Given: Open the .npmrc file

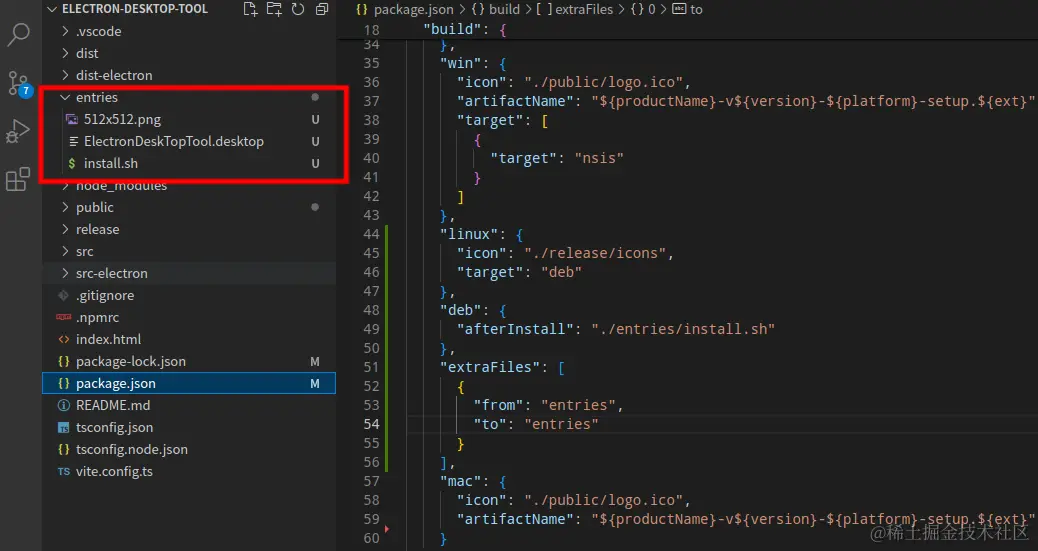Looking at the screenshot, I should tap(189, 317).
